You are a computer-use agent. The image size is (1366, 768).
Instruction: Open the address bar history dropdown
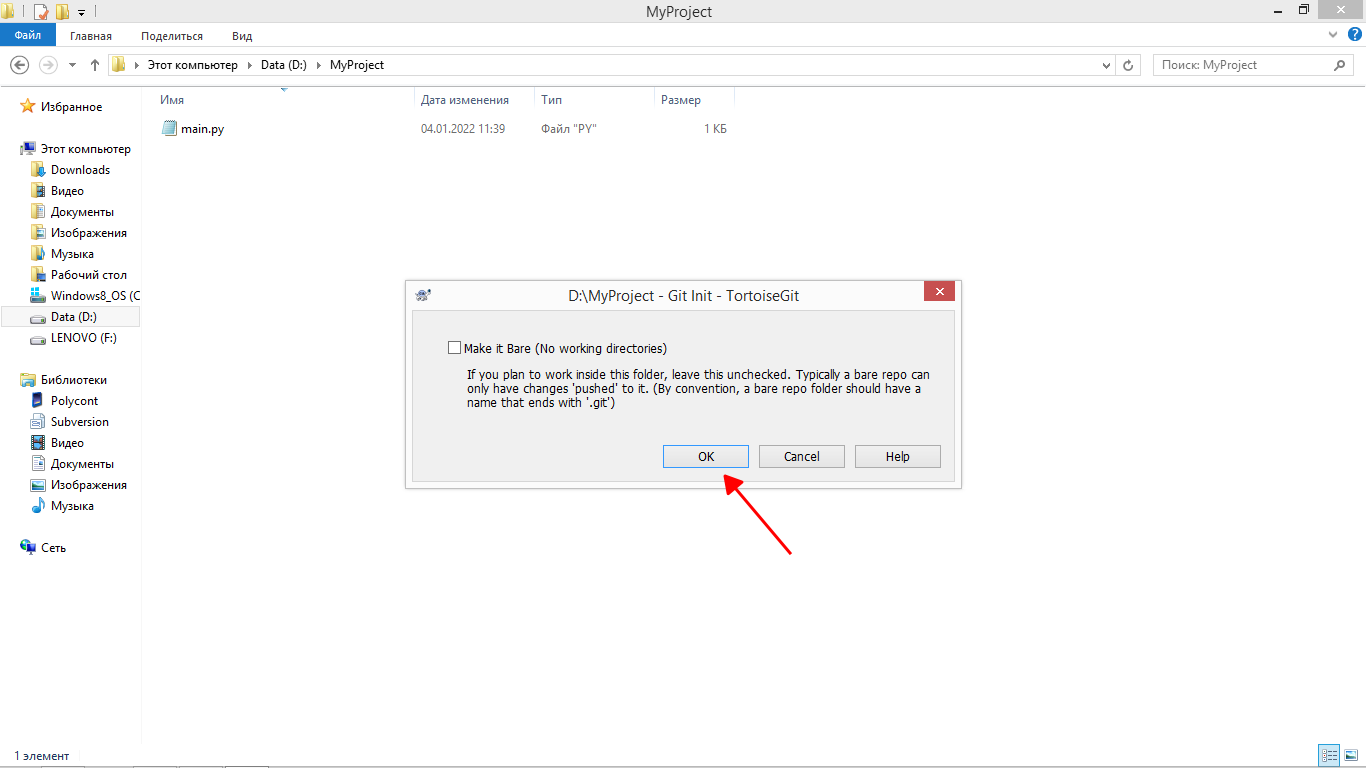1106,65
